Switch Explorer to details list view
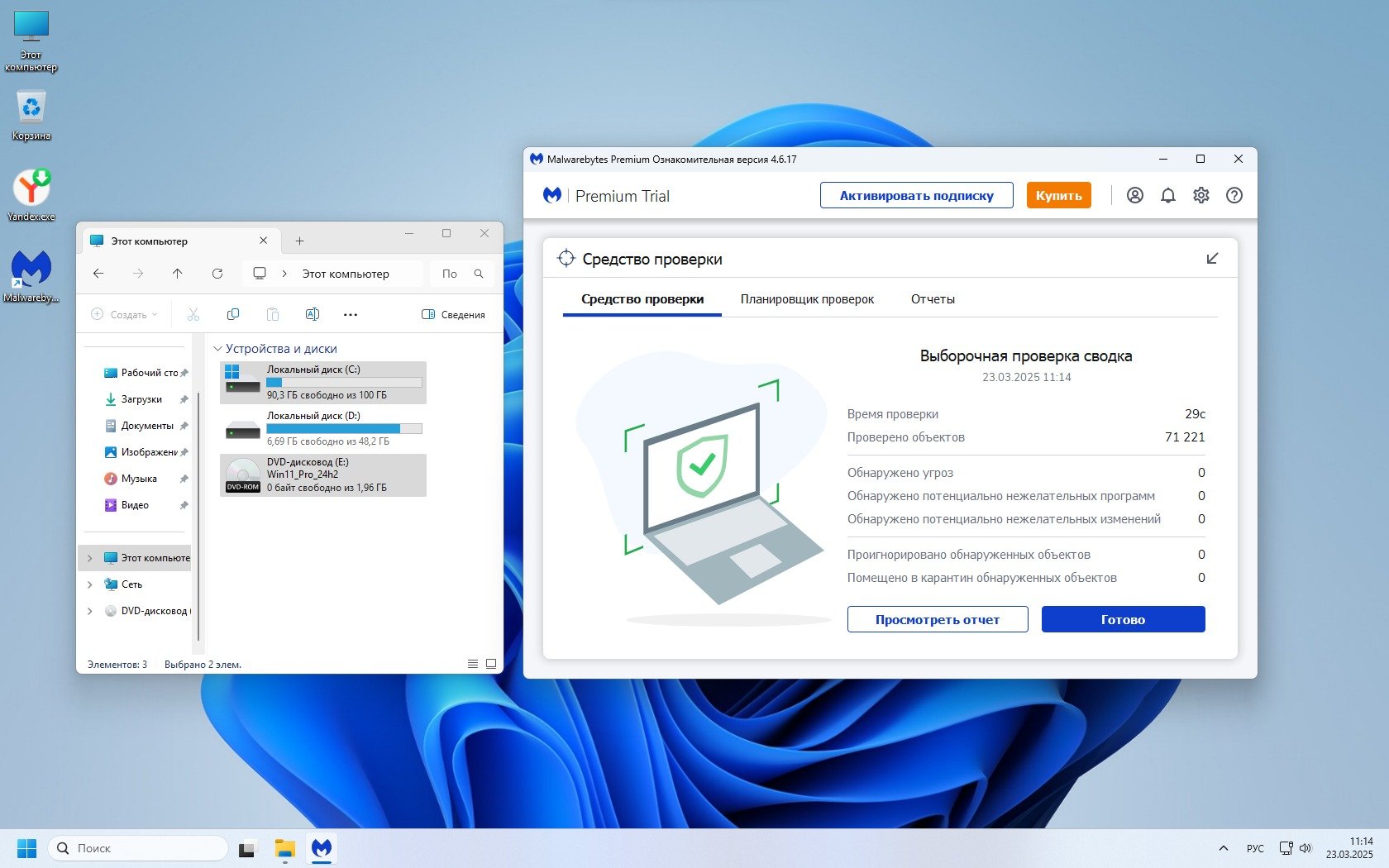Viewport: 1389px width, 868px height. coord(473,664)
